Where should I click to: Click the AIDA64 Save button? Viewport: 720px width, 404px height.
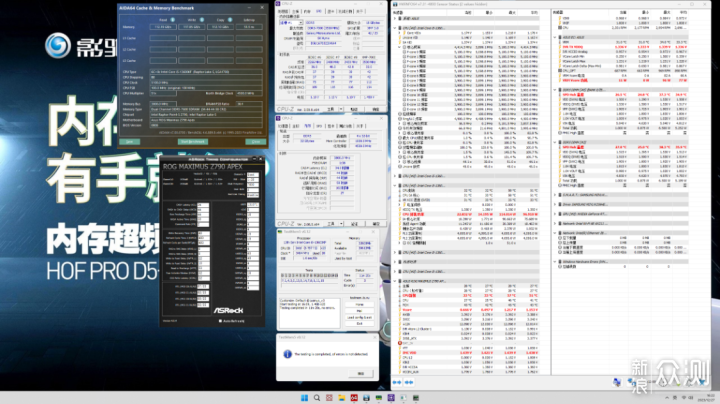tap(129, 141)
